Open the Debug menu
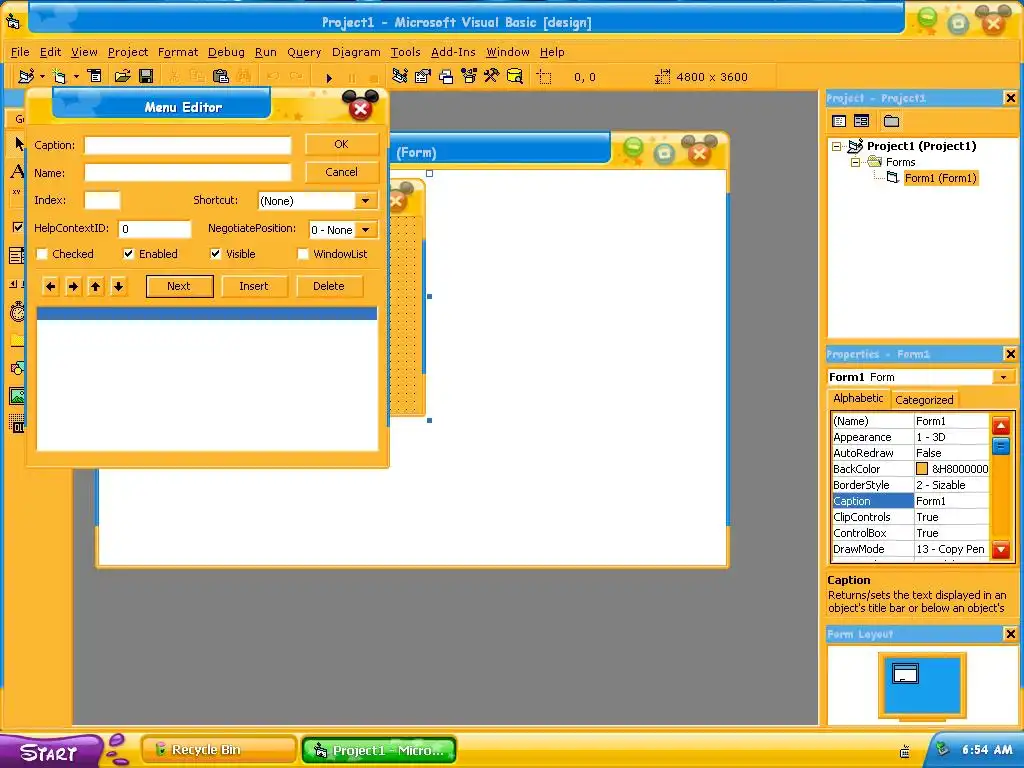 tap(226, 52)
